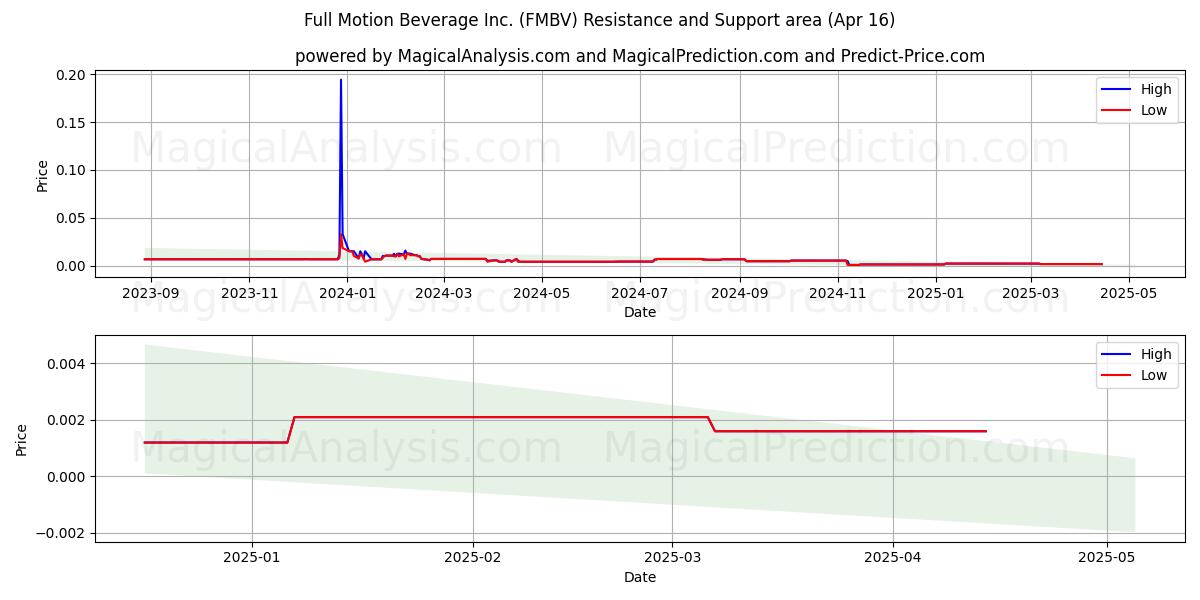Click the 2024-09 date tick label
The width and height of the screenshot is (1200, 600).
739,293
